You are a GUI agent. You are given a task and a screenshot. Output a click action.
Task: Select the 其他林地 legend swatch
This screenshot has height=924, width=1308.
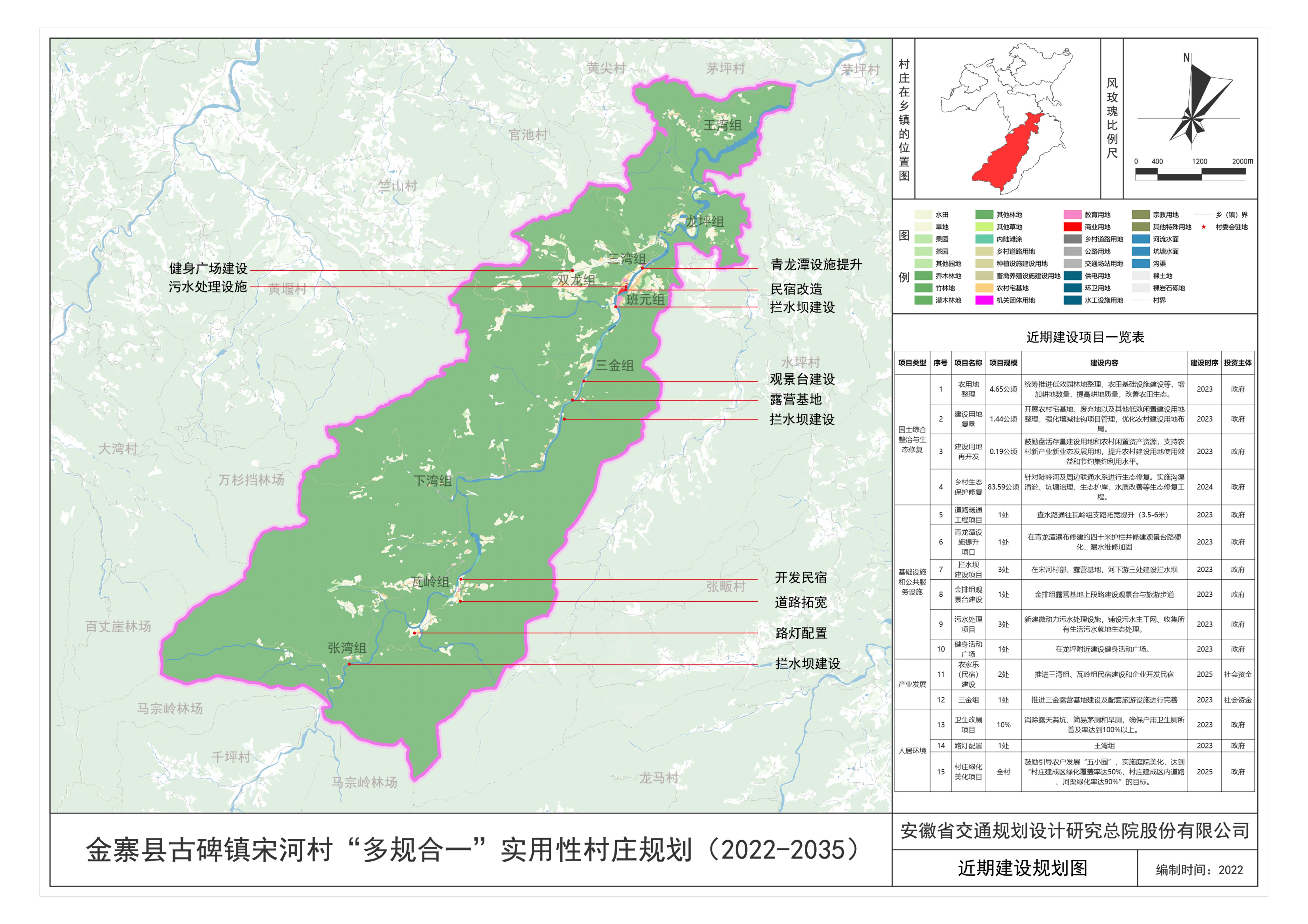pyautogui.click(x=984, y=215)
